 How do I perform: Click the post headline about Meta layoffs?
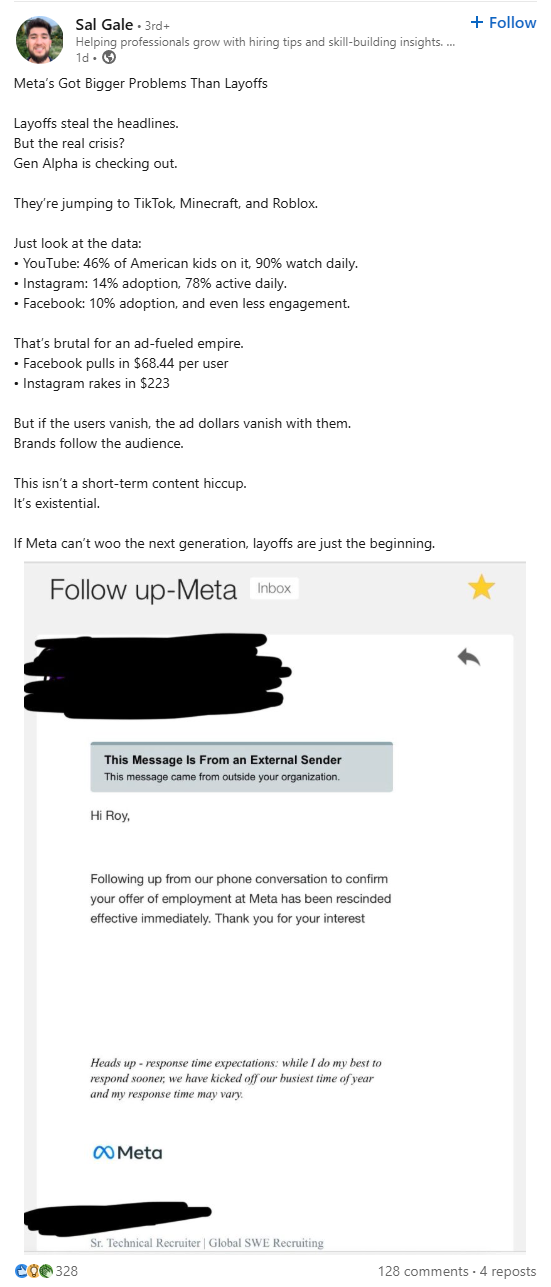141,84
